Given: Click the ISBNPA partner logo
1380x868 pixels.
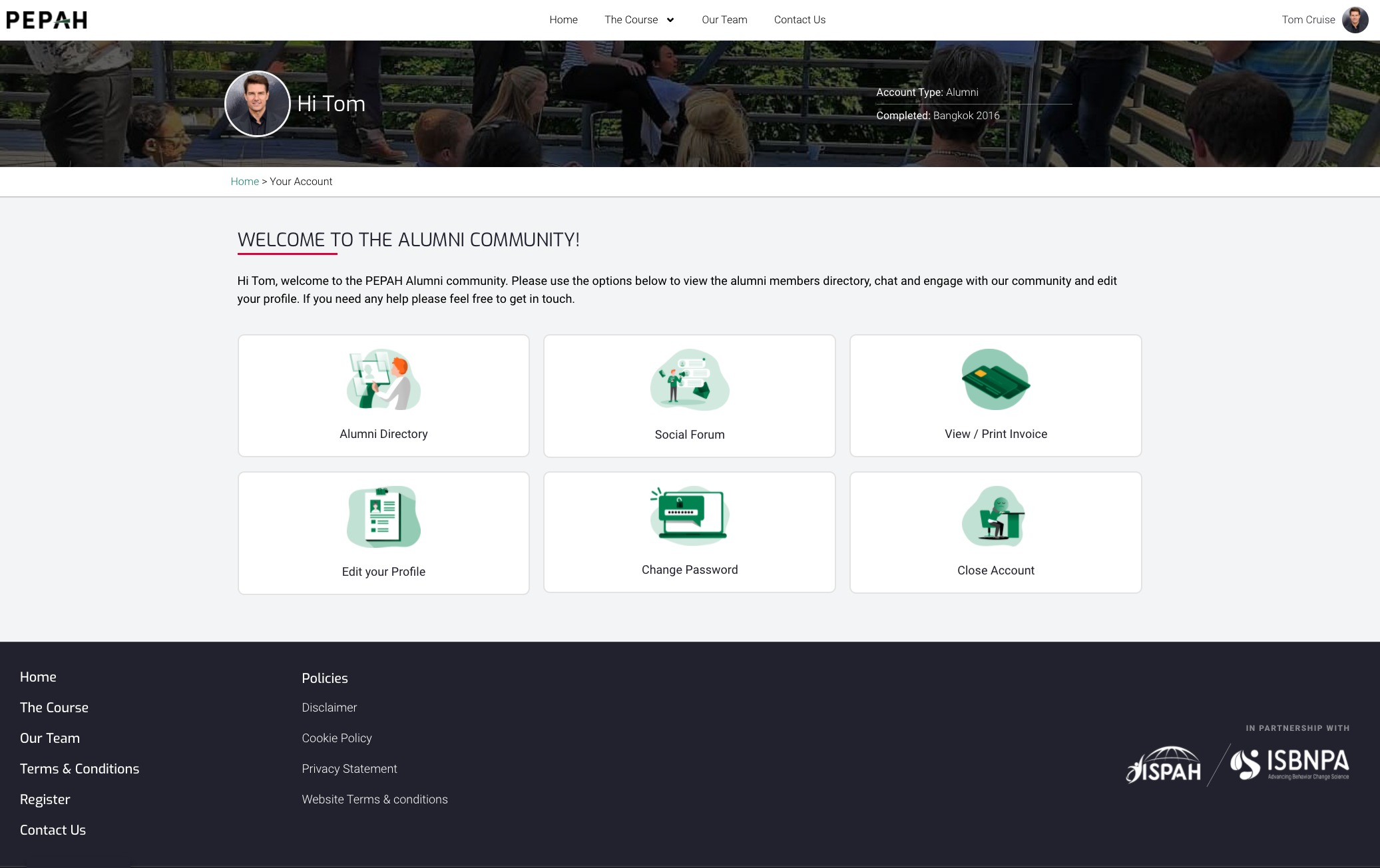Looking at the screenshot, I should click(1289, 763).
